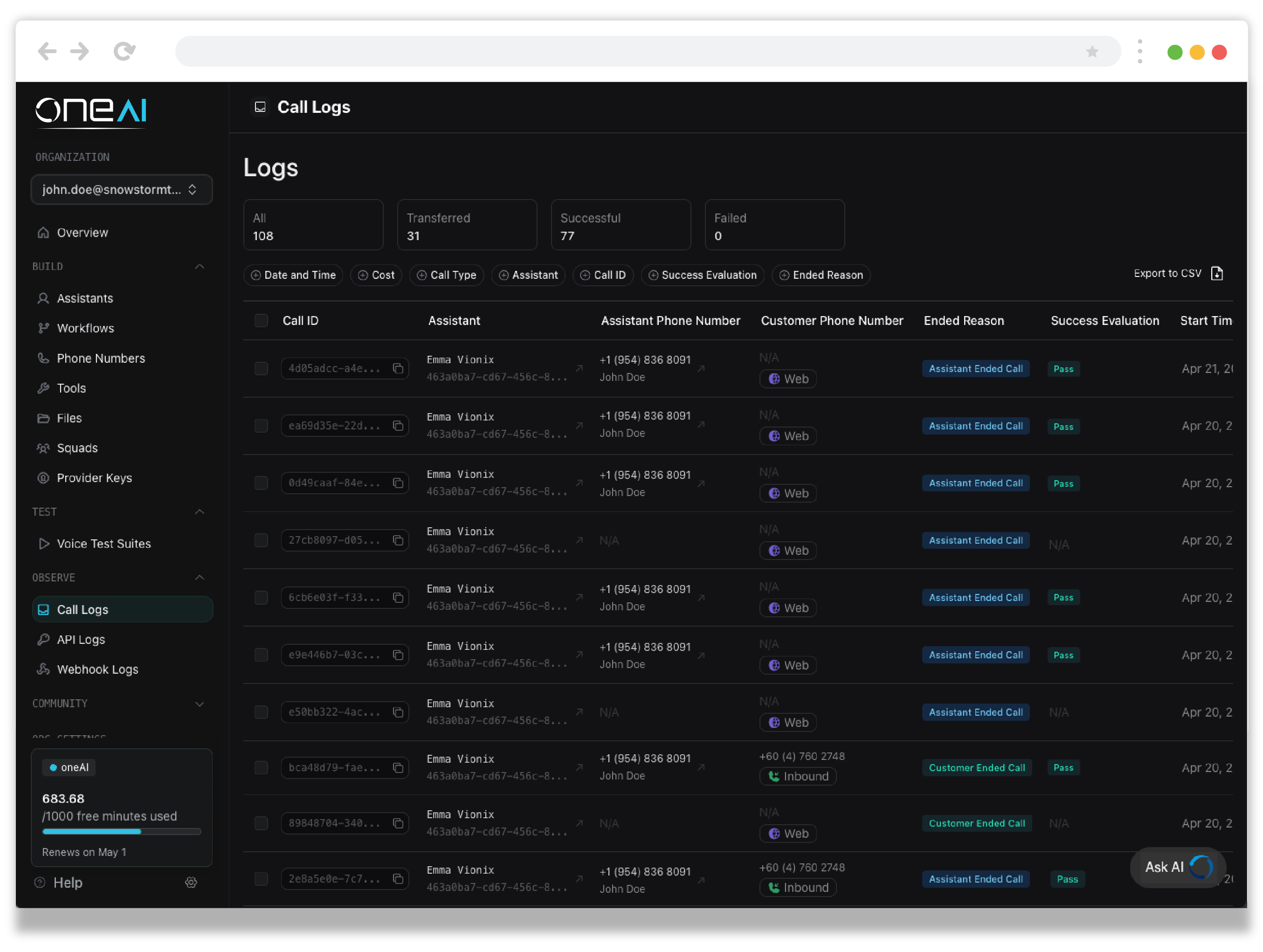1263x952 pixels.
Task: Click the browser back arrow
Action: pos(47,51)
